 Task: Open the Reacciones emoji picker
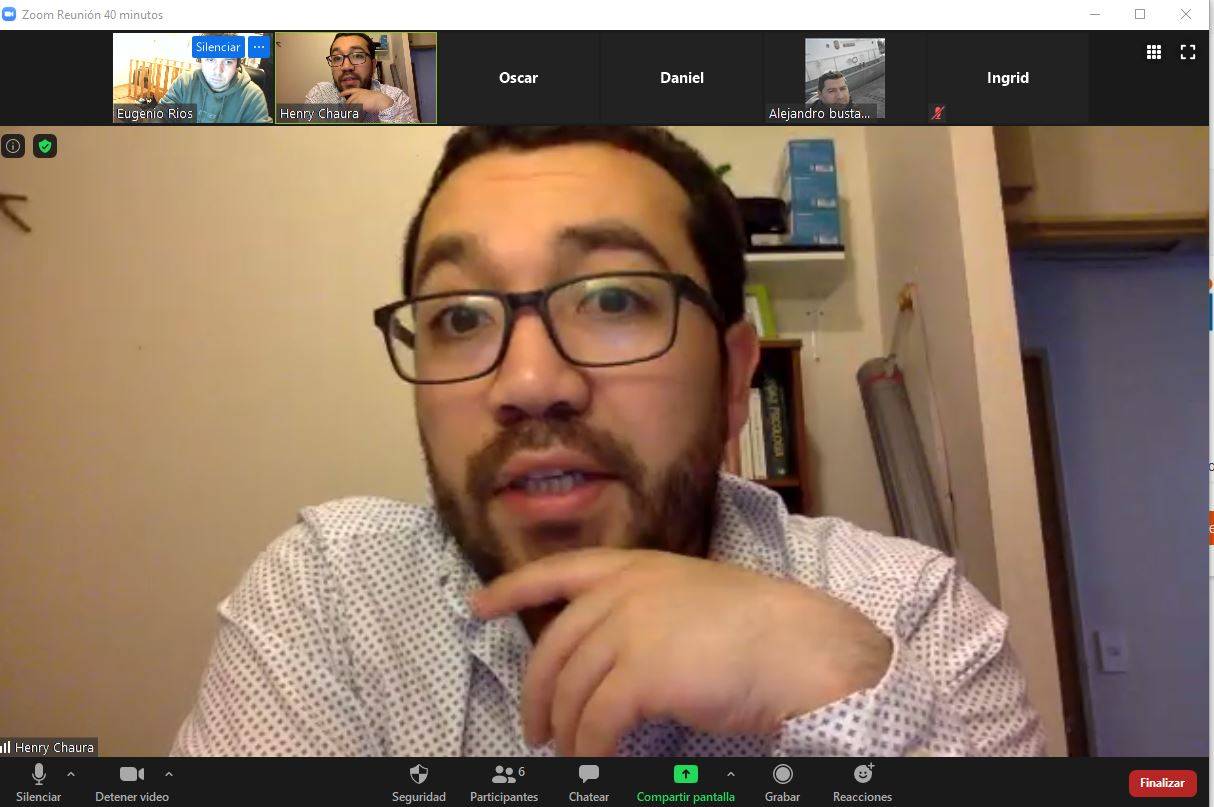[x=862, y=783]
